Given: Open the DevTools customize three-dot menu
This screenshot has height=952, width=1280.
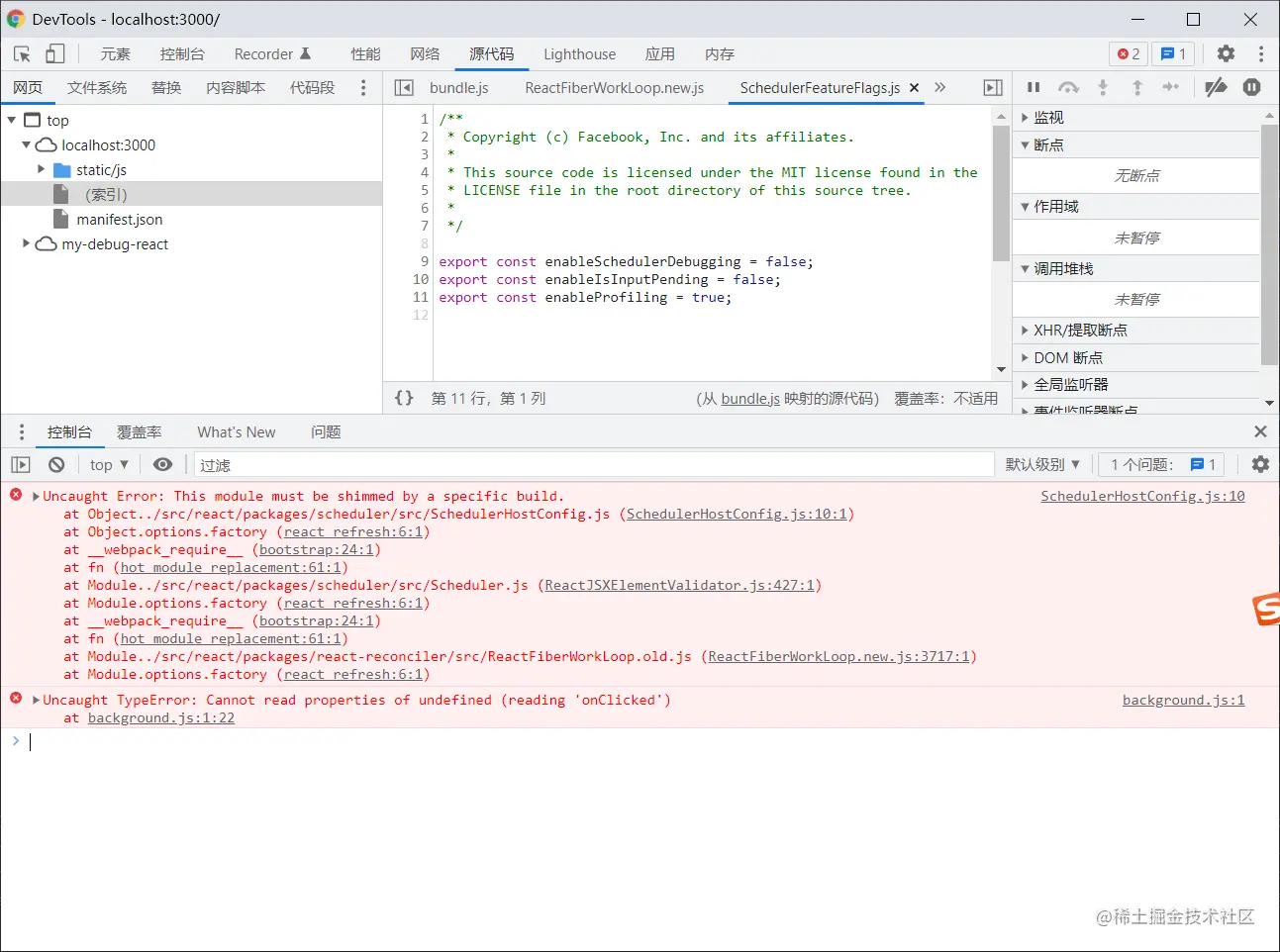Looking at the screenshot, I should (x=1260, y=54).
